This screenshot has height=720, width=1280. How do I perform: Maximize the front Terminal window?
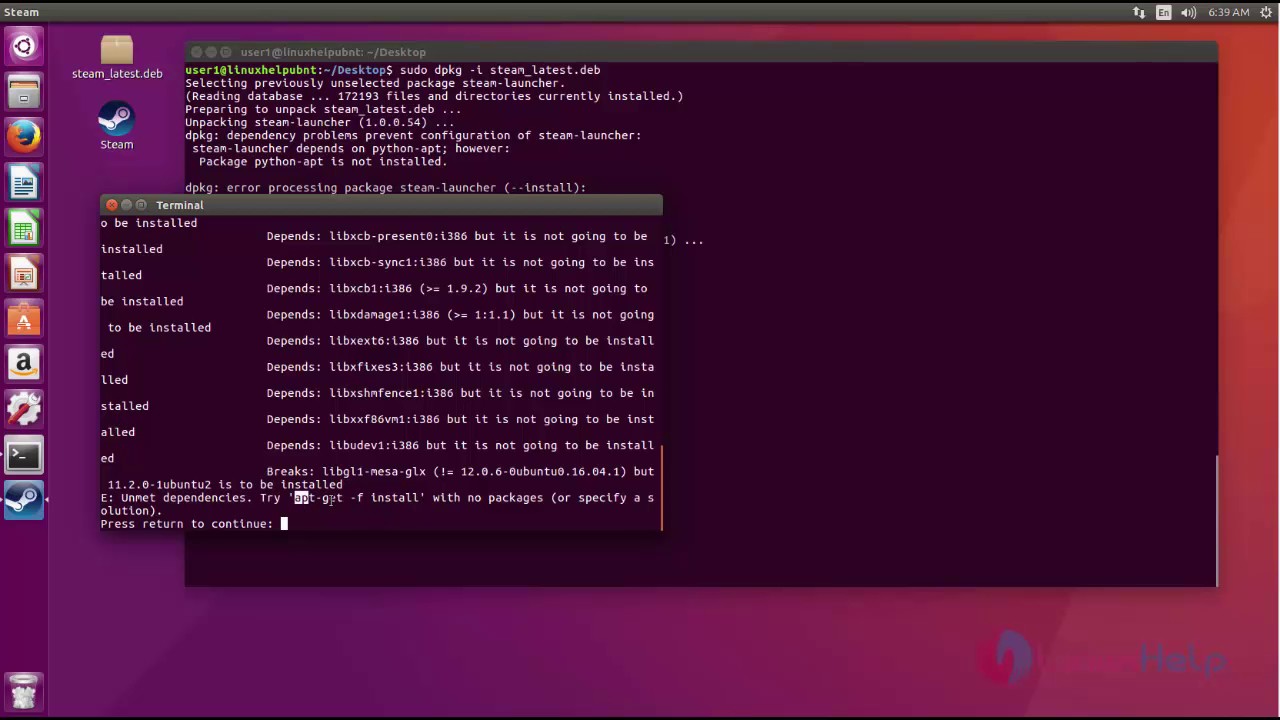click(x=141, y=205)
